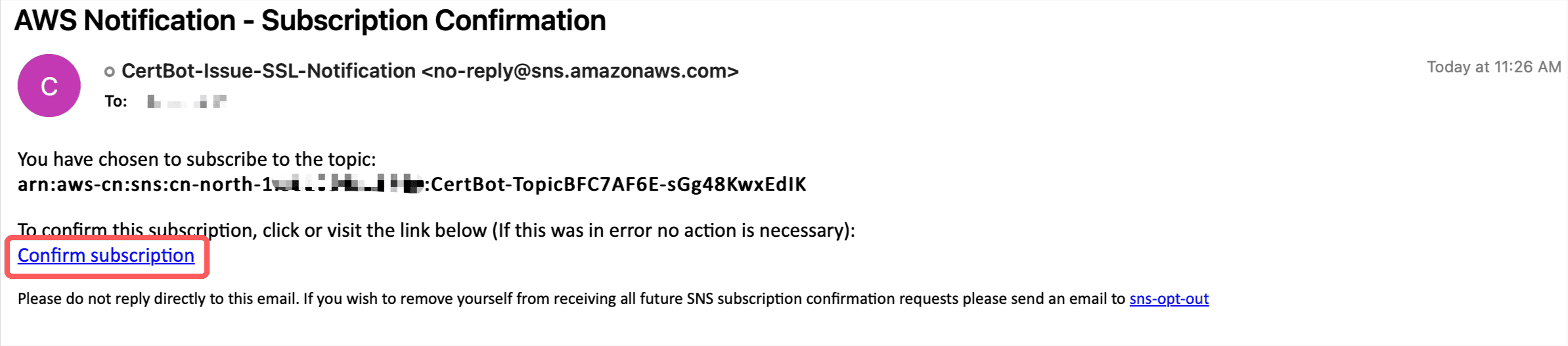Click the blurred account ID inside the ARN
The height and width of the screenshot is (346, 1568).
tap(347, 183)
